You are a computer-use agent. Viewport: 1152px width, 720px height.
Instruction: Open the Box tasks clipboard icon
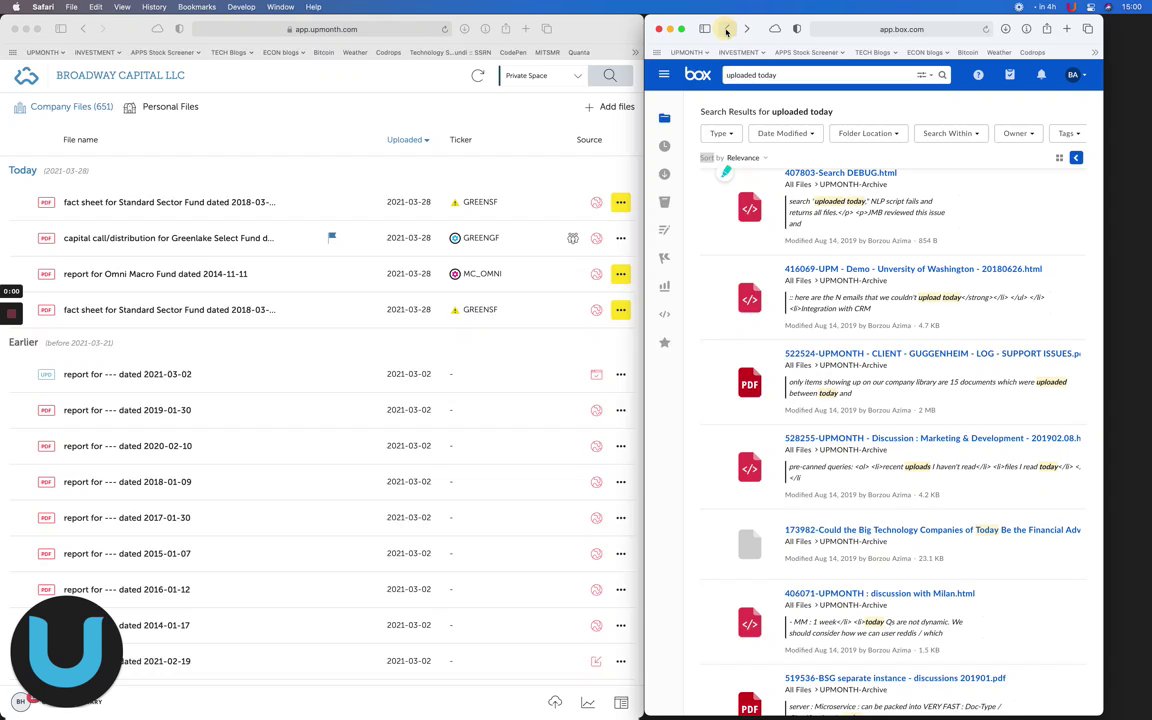[1010, 75]
